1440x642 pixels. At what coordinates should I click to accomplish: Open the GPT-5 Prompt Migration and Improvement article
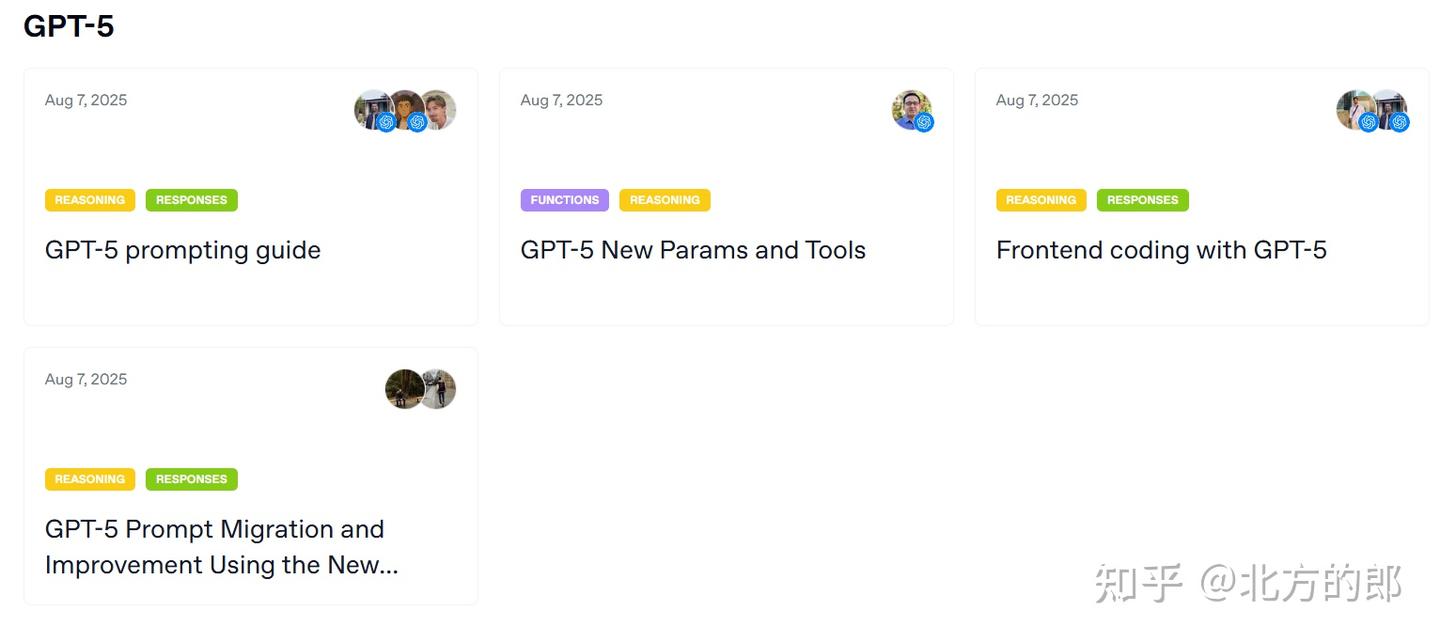pos(221,547)
